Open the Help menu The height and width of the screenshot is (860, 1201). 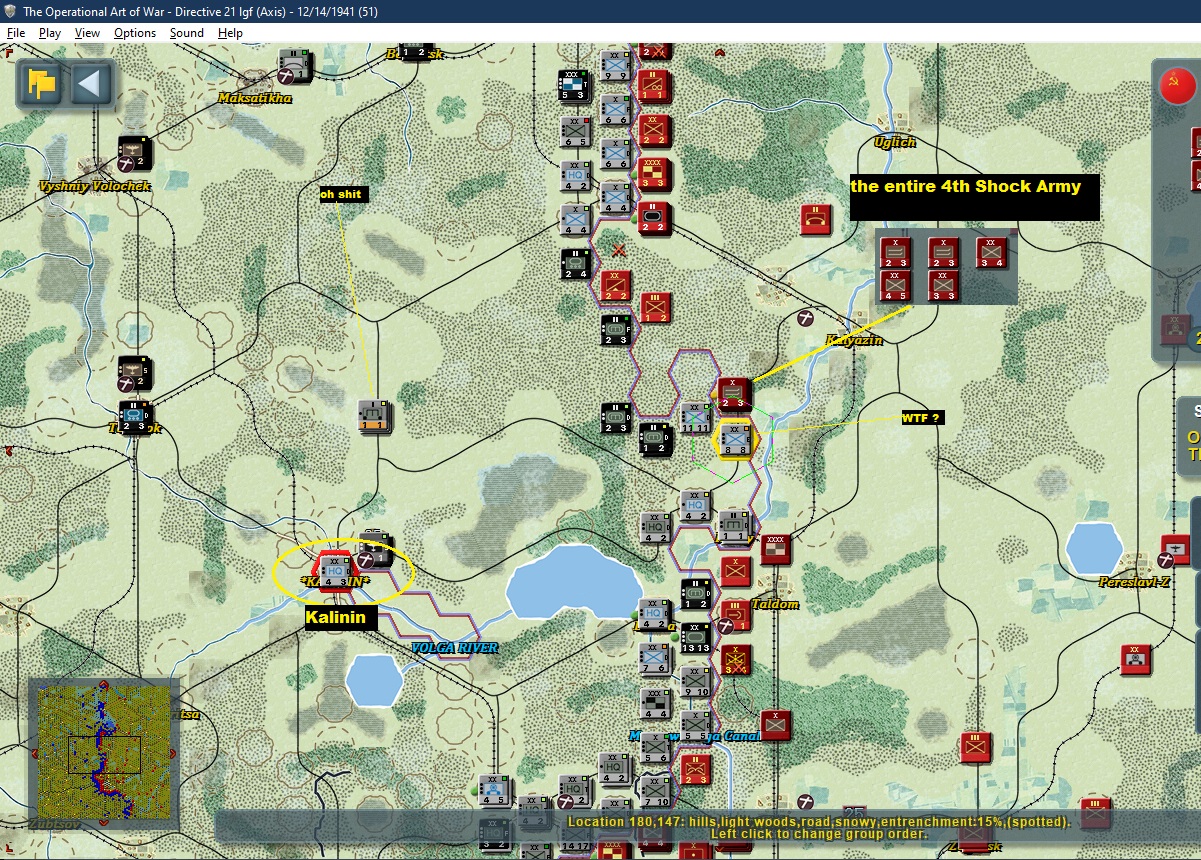231,33
